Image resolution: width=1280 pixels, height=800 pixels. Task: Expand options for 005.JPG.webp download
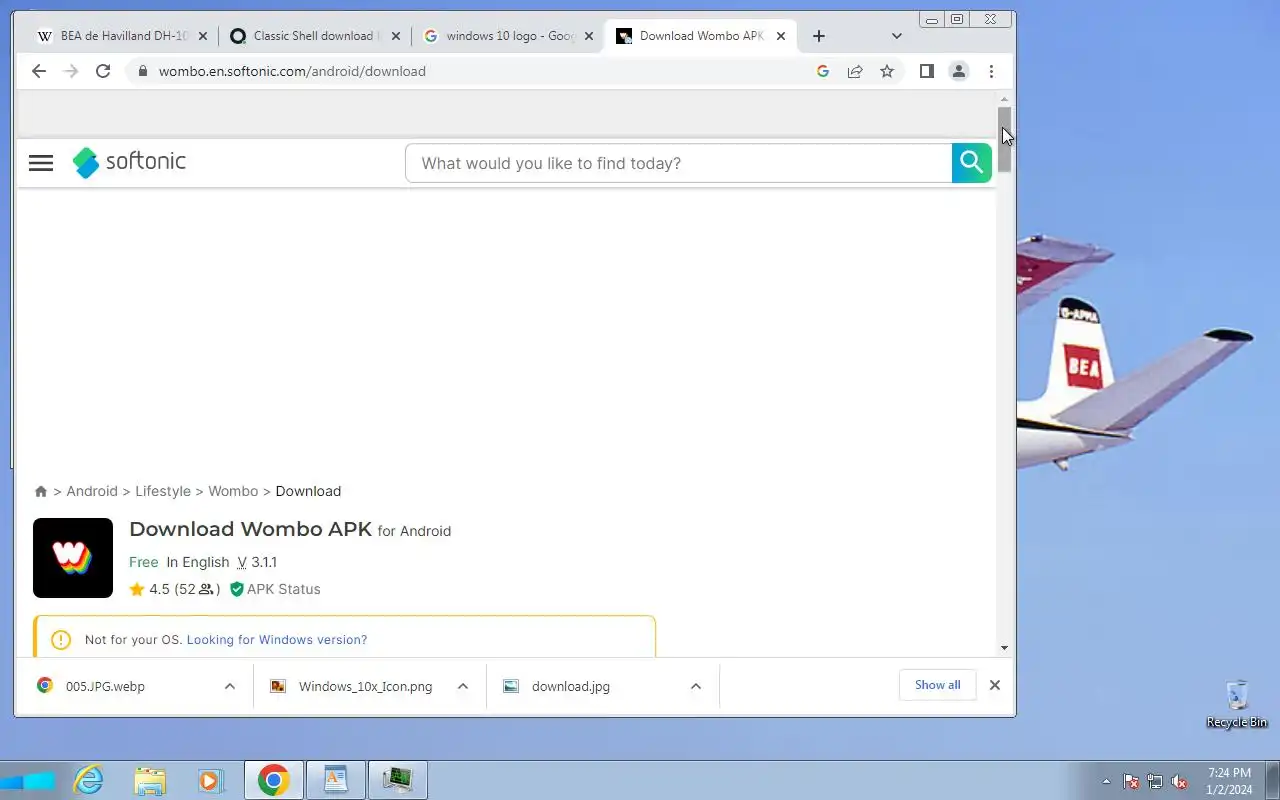coord(230,686)
